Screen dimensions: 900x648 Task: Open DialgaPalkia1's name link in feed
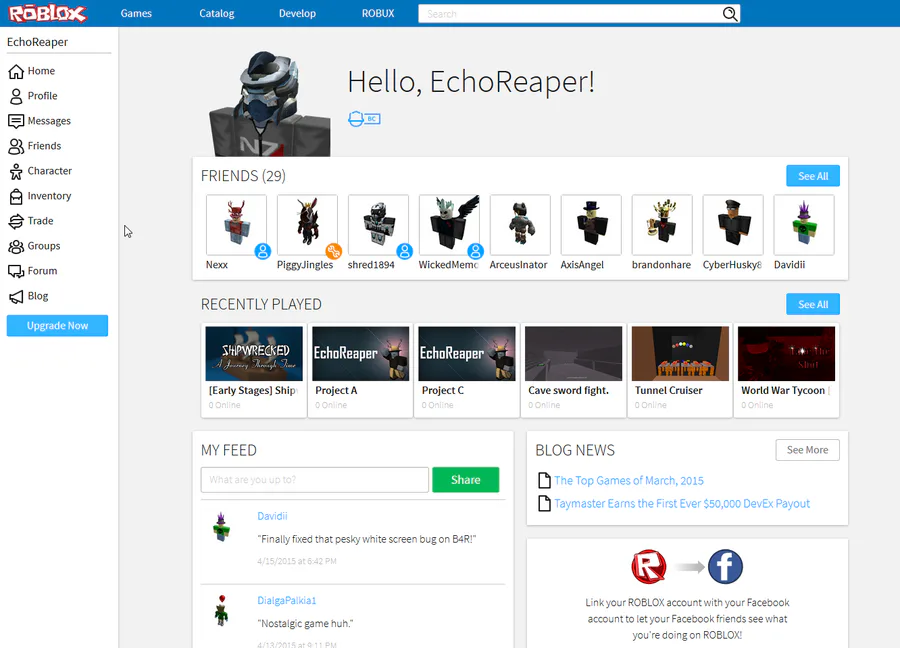pyautogui.click(x=286, y=600)
